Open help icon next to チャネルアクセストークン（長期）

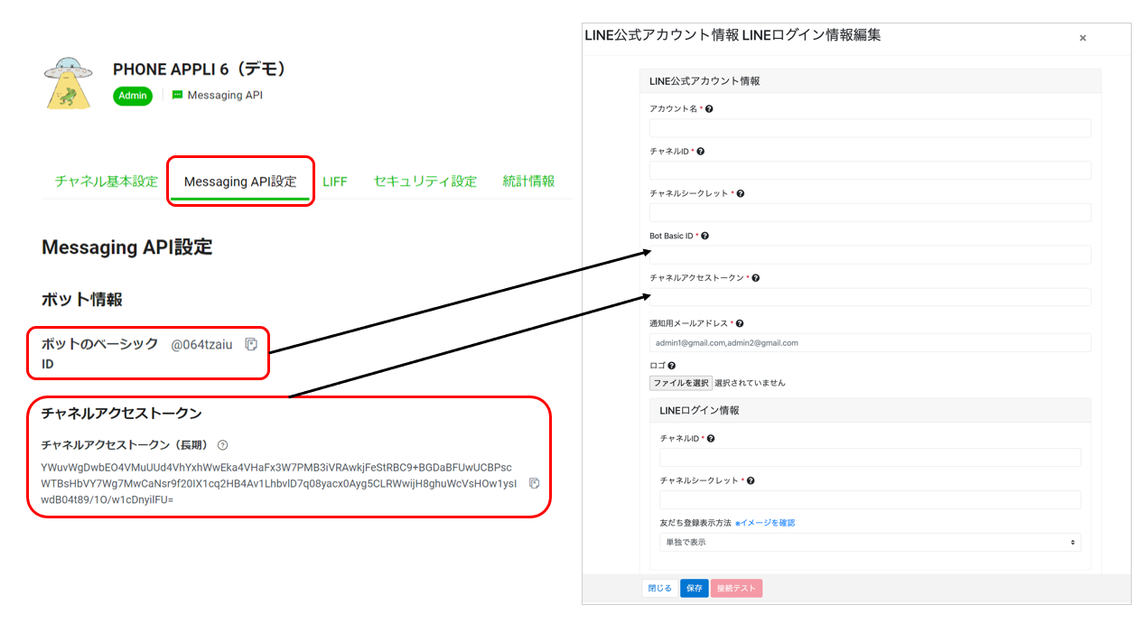(223, 445)
